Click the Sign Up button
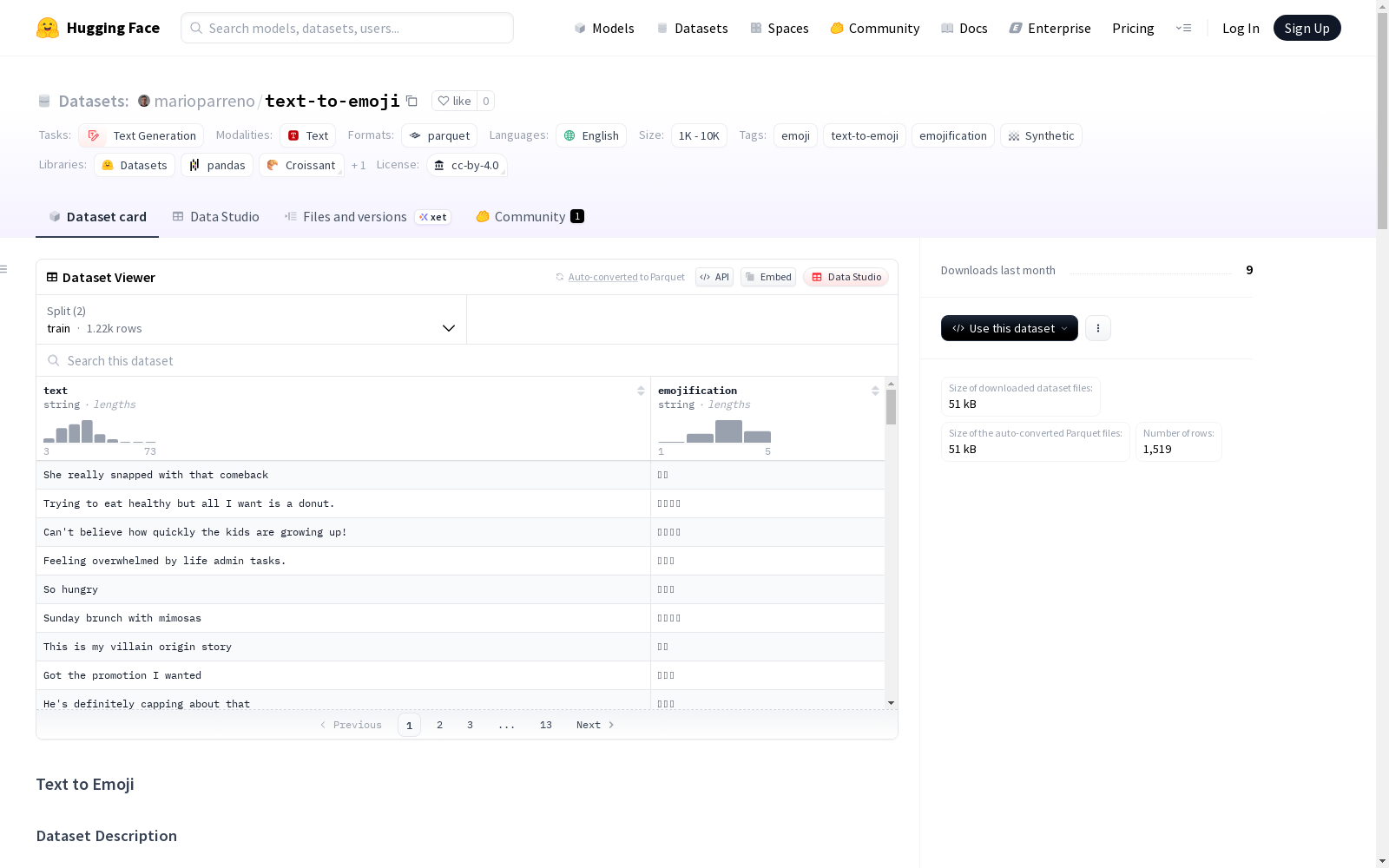 [1307, 28]
